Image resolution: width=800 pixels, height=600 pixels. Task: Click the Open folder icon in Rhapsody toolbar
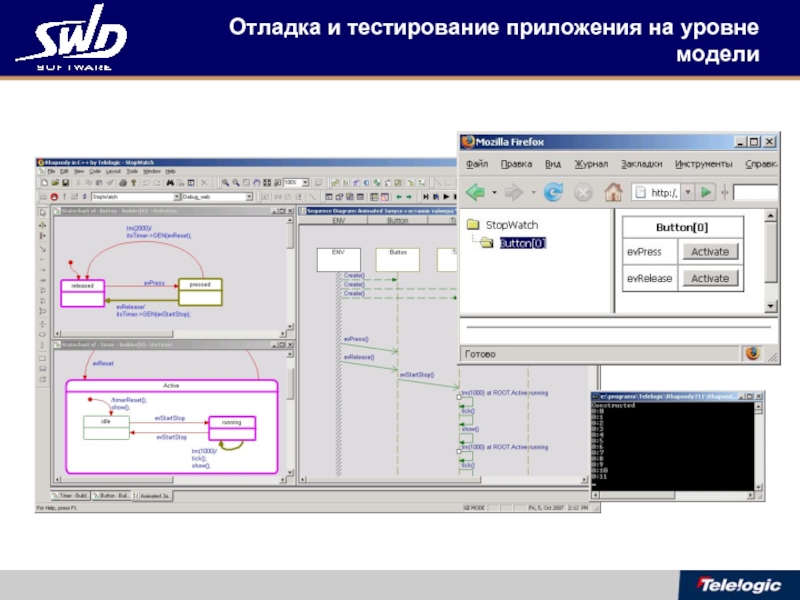55,183
